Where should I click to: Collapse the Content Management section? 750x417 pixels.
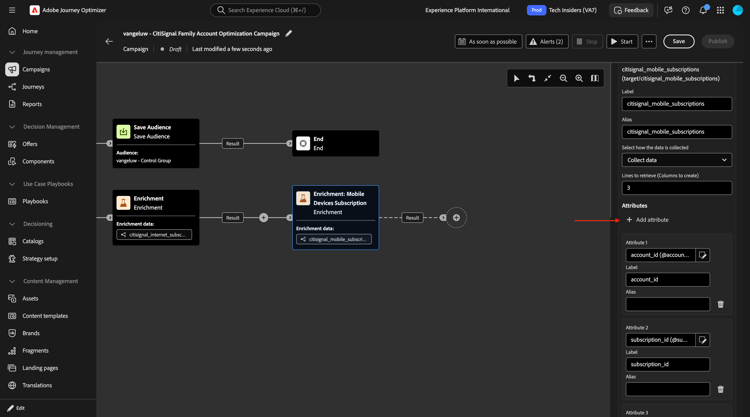(12, 281)
